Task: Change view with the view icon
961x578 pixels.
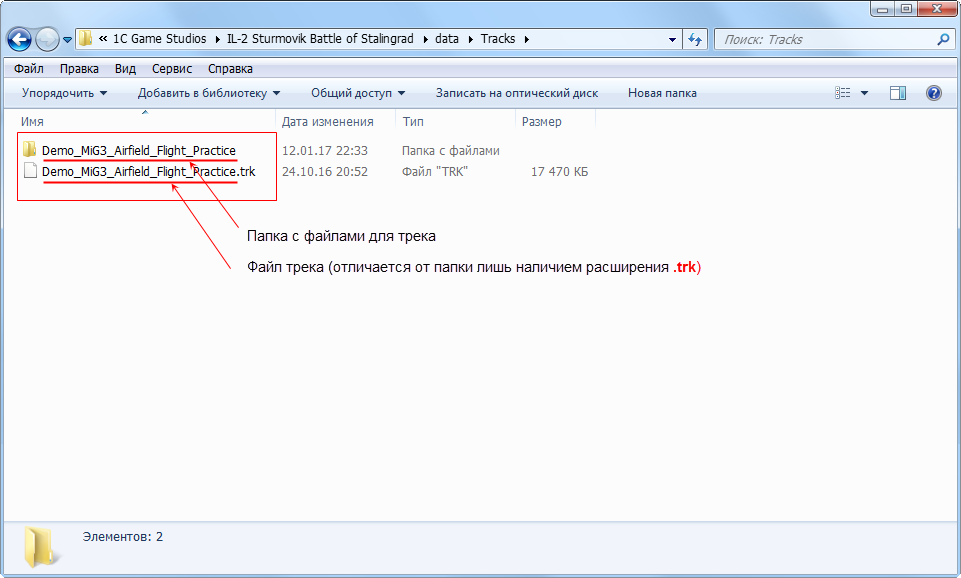Action: click(843, 93)
